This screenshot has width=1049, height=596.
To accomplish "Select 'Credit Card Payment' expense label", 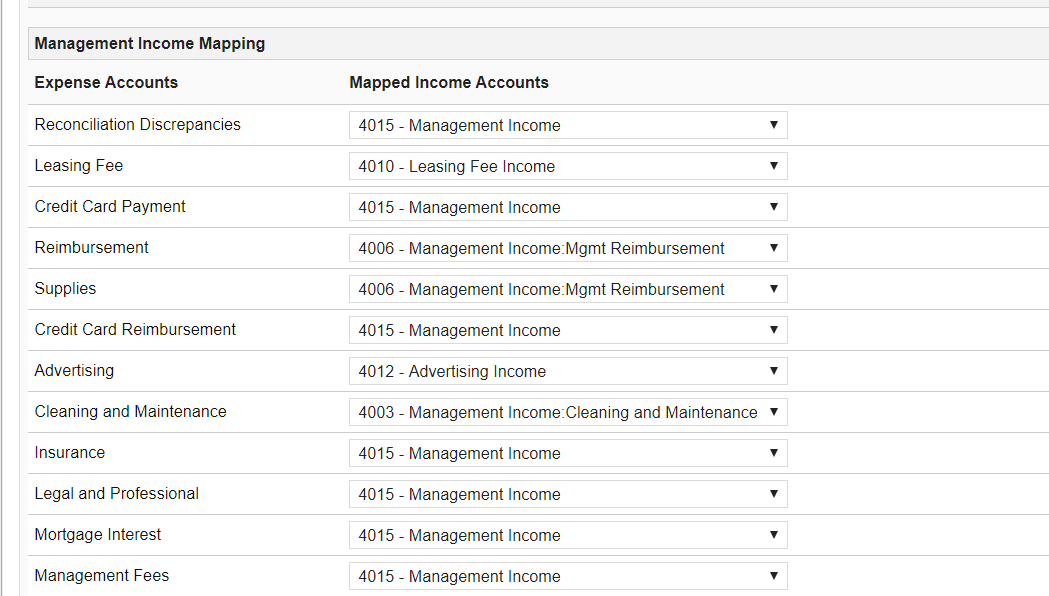I will pyautogui.click(x=110, y=207).
